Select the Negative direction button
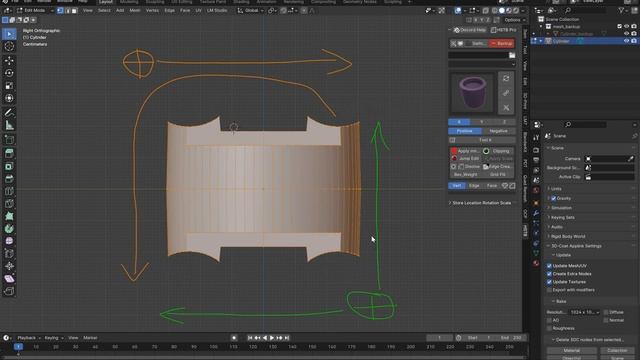The height and width of the screenshot is (360, 640). click(498, 131)
